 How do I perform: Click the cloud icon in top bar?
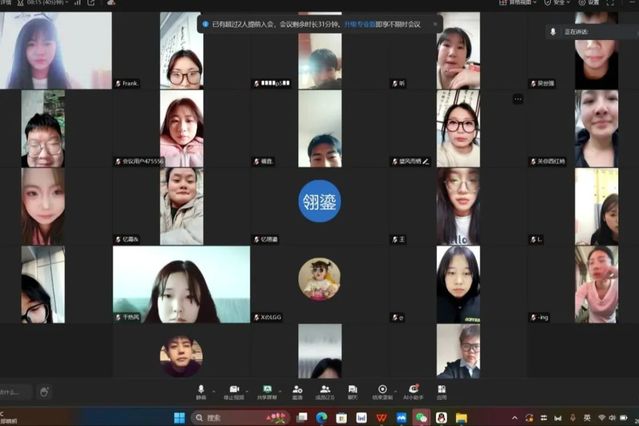[111, 2]
